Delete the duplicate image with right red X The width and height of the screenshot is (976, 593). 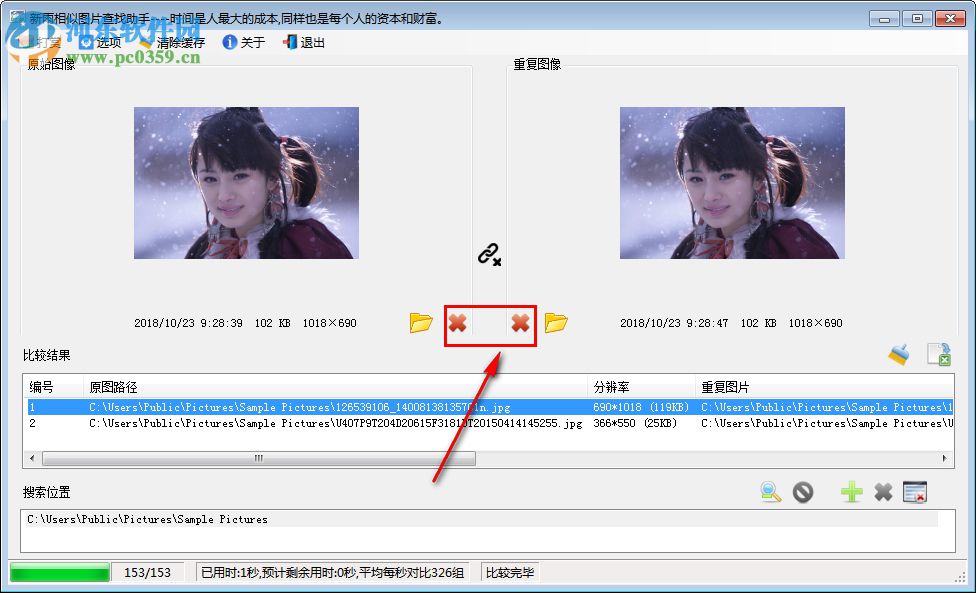click(520, 322)
